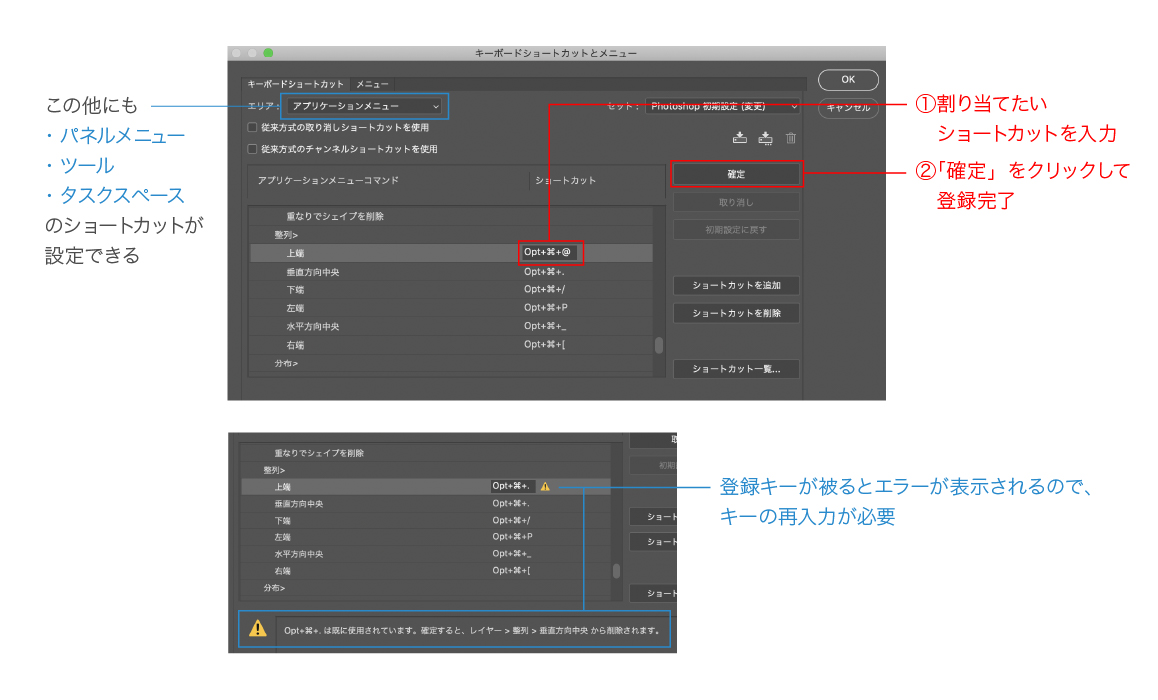Click the create new set from current icon

765,138
